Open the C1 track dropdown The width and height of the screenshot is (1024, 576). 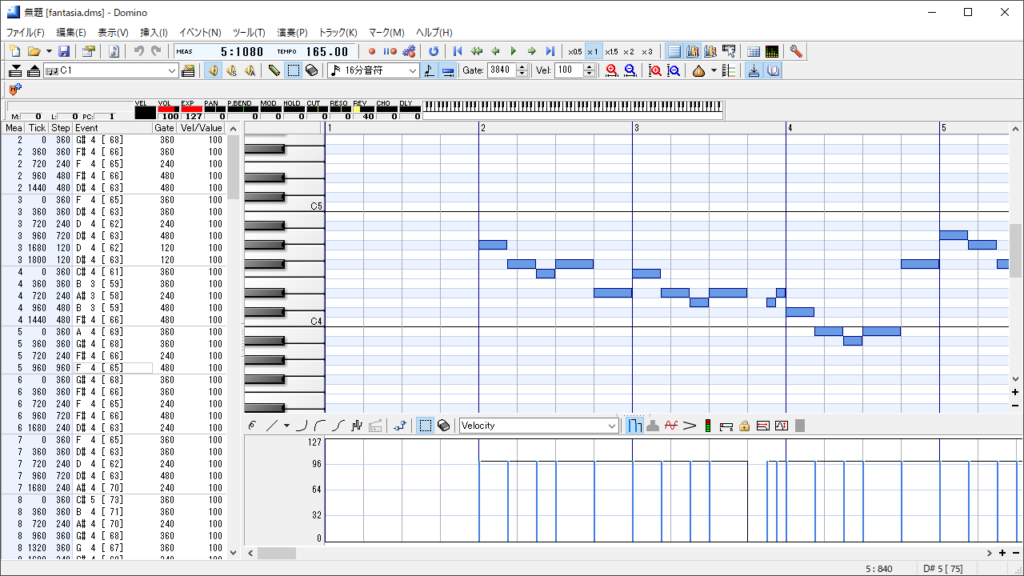[x=172, y=71]
